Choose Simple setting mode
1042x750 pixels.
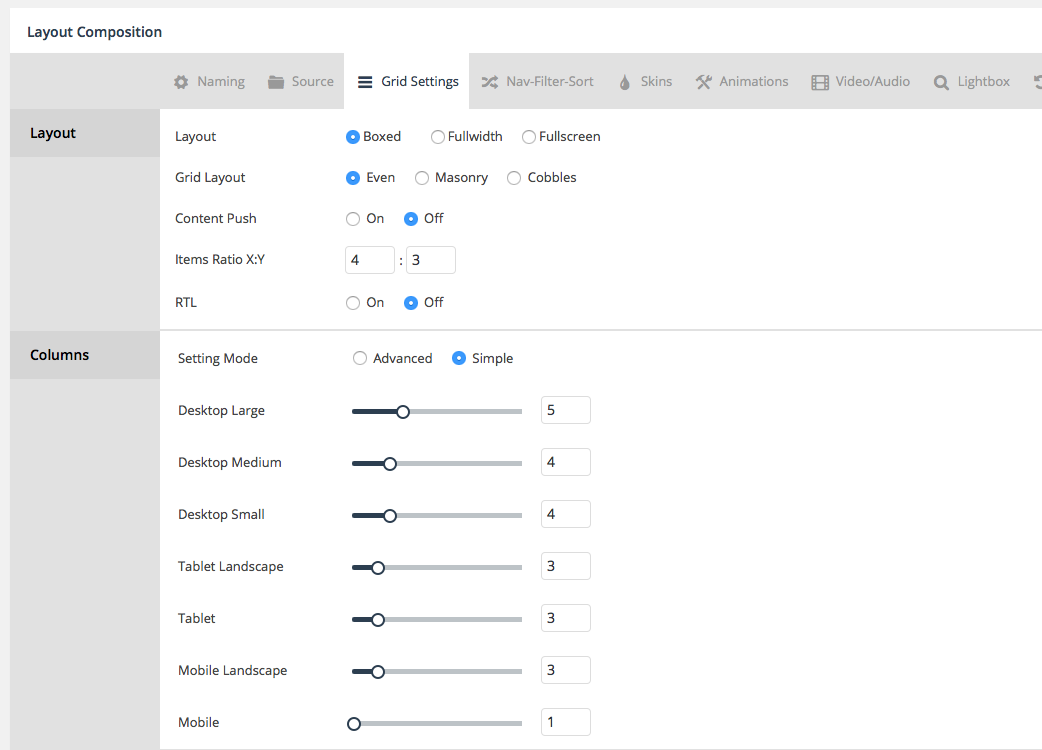click(x=459, y=358)
